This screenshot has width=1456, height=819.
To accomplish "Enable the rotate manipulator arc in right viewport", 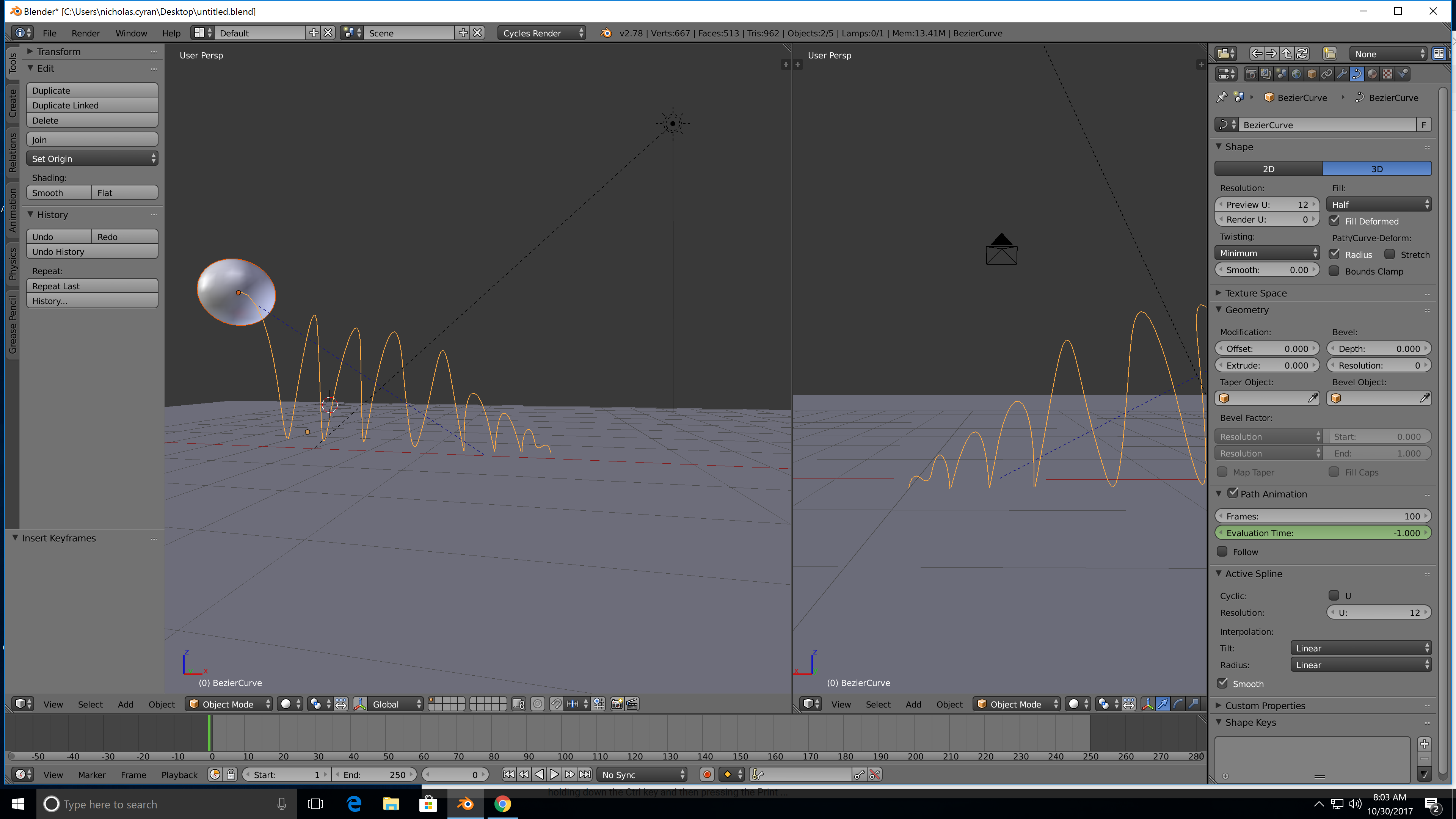I will point(1178,704).
